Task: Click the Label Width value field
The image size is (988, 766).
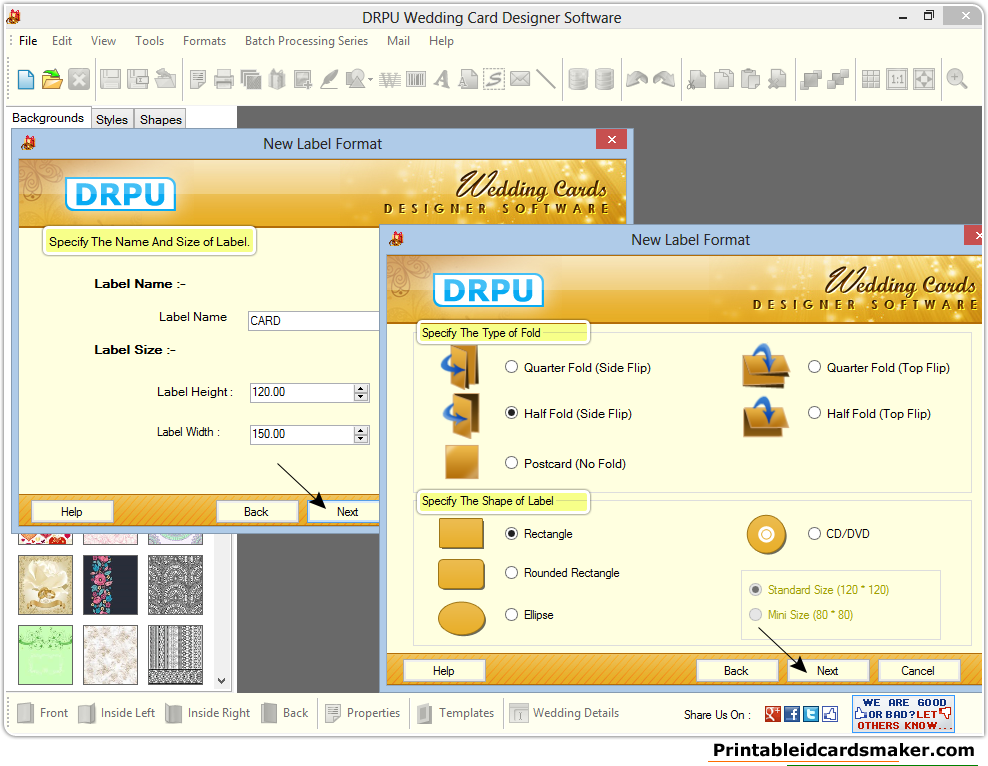Action: point(302,434)
